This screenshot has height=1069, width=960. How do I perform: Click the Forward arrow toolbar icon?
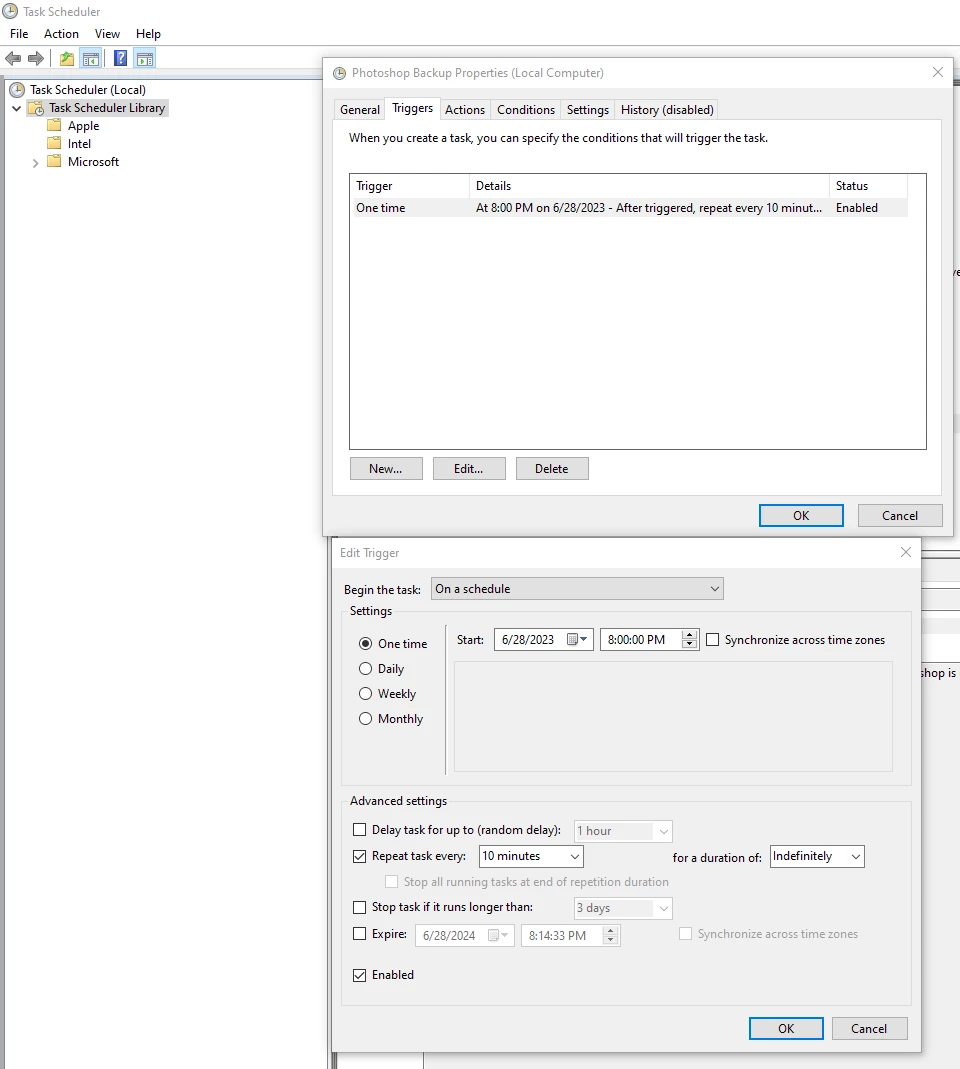tap(35, 59)
